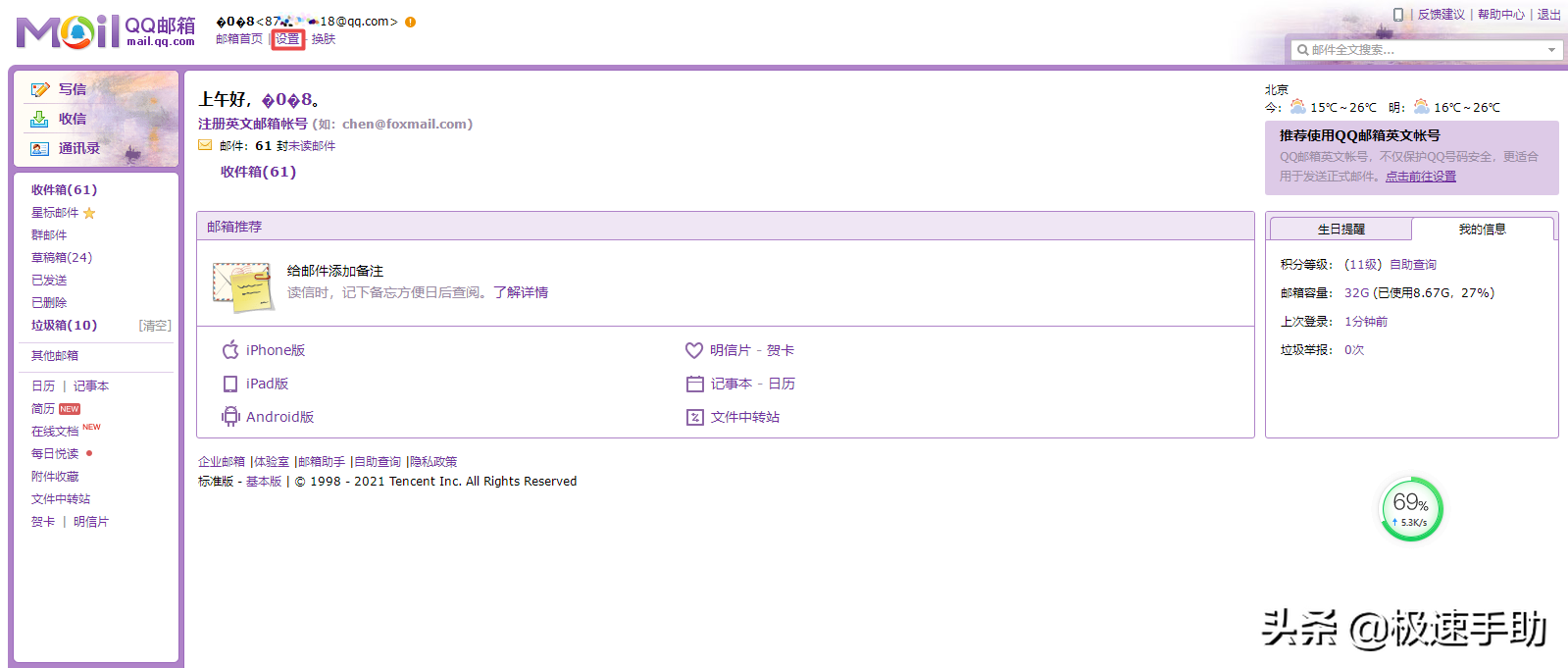This screenshot has width=1568, height=668.
Task: Open the 简历 resume link
Action: (43, 409)
